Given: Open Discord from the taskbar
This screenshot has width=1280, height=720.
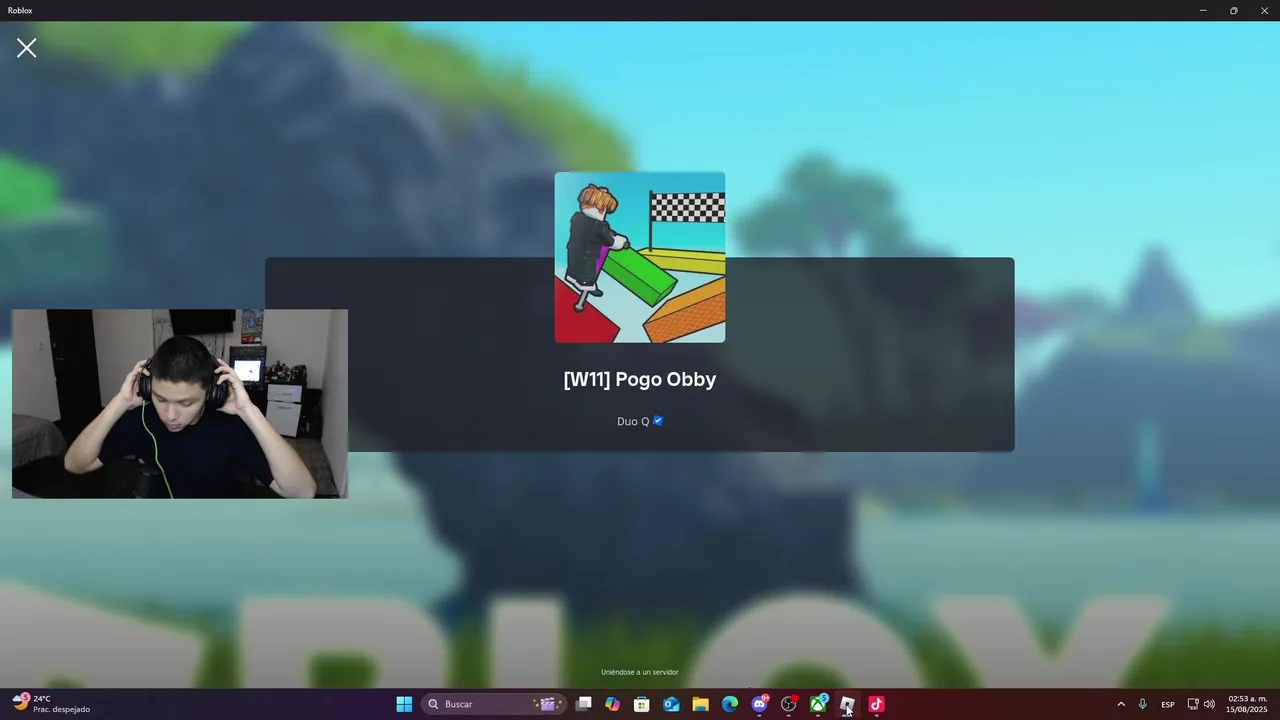Looking at the screenshot, I should pos(759,704).
